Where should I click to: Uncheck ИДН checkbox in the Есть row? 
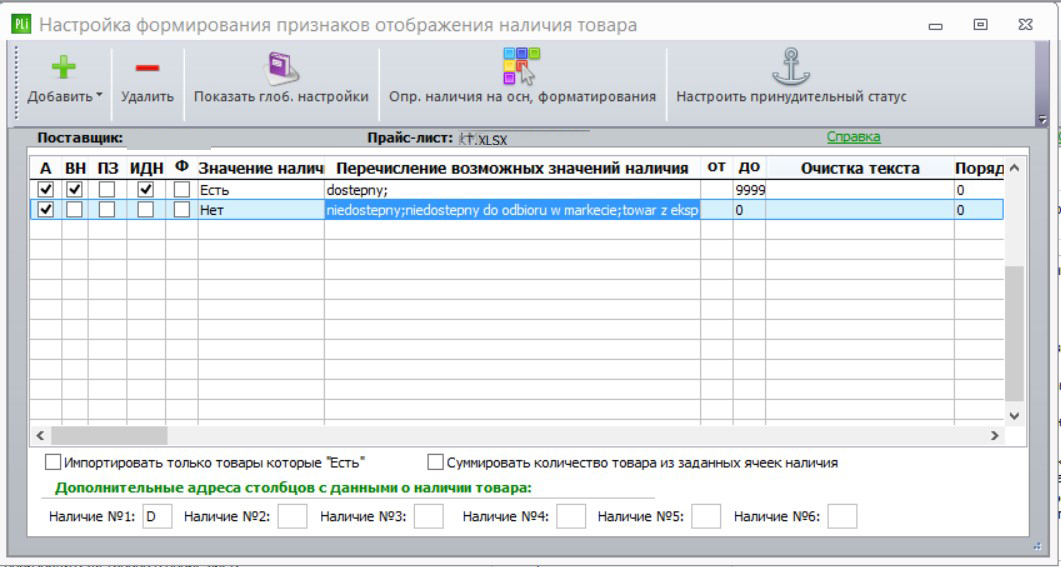[x=145, y=190]
